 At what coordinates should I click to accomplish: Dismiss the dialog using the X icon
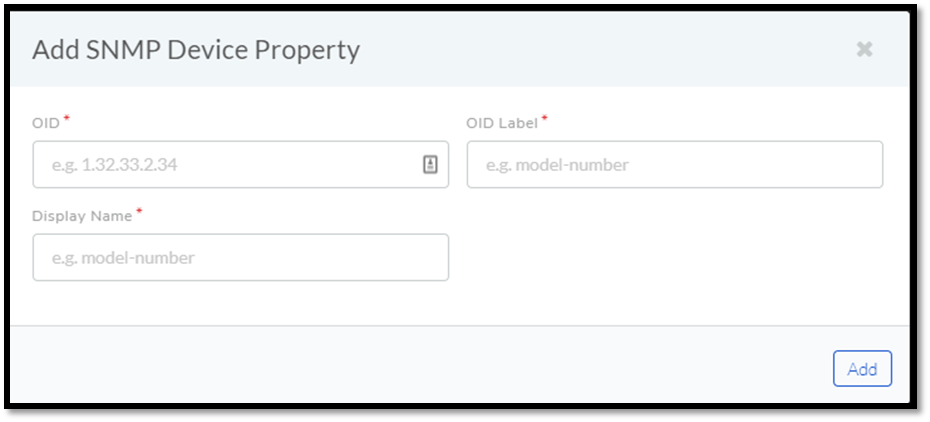point(864,49)
